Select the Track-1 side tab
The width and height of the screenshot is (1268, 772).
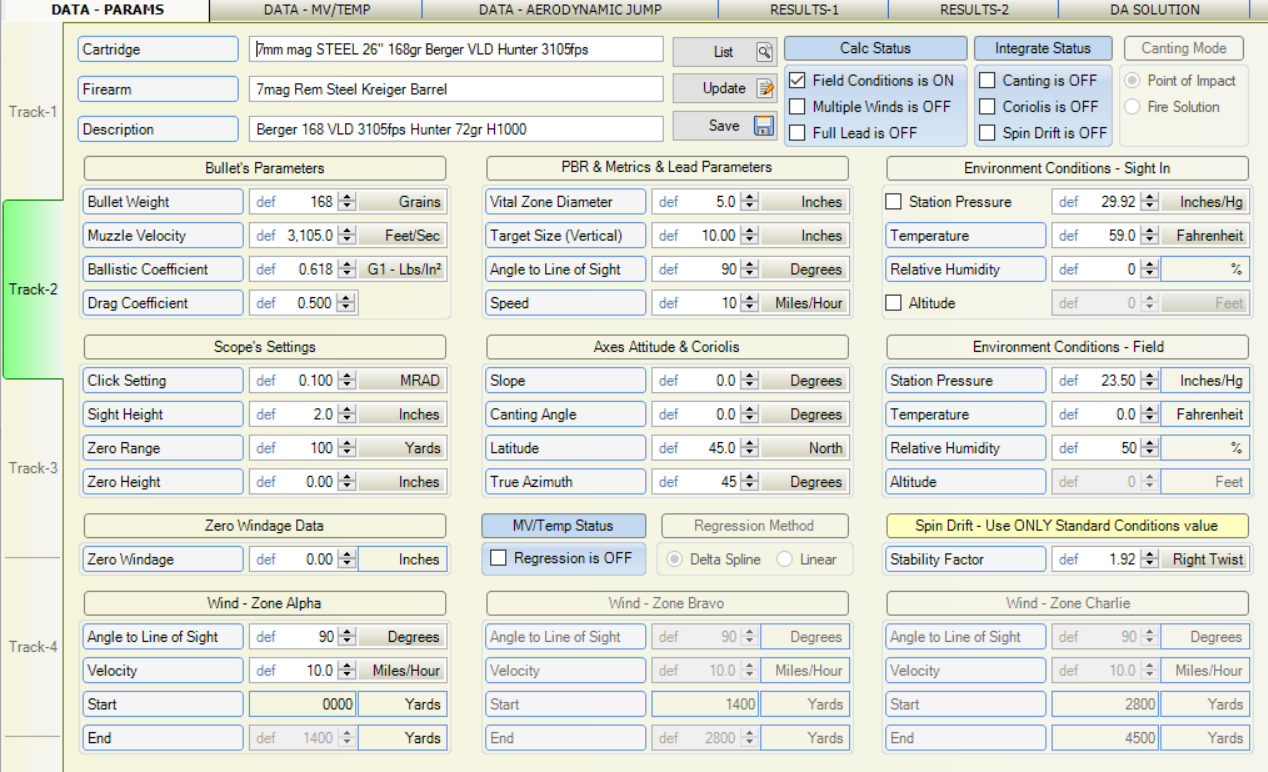click(x=33, y=112)
